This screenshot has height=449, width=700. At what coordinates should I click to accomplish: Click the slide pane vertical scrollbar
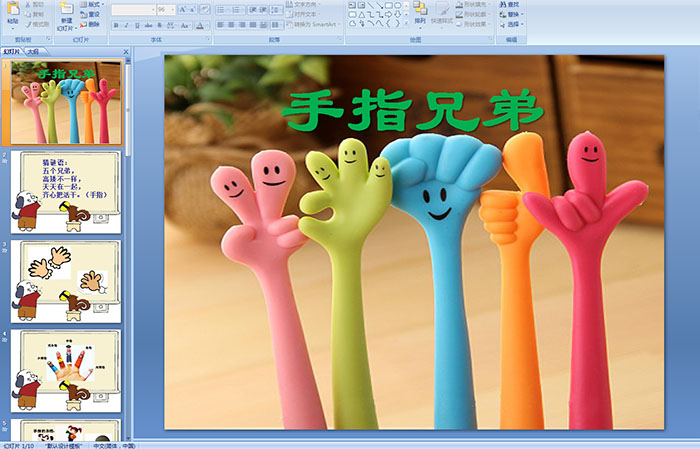[128, 250]
